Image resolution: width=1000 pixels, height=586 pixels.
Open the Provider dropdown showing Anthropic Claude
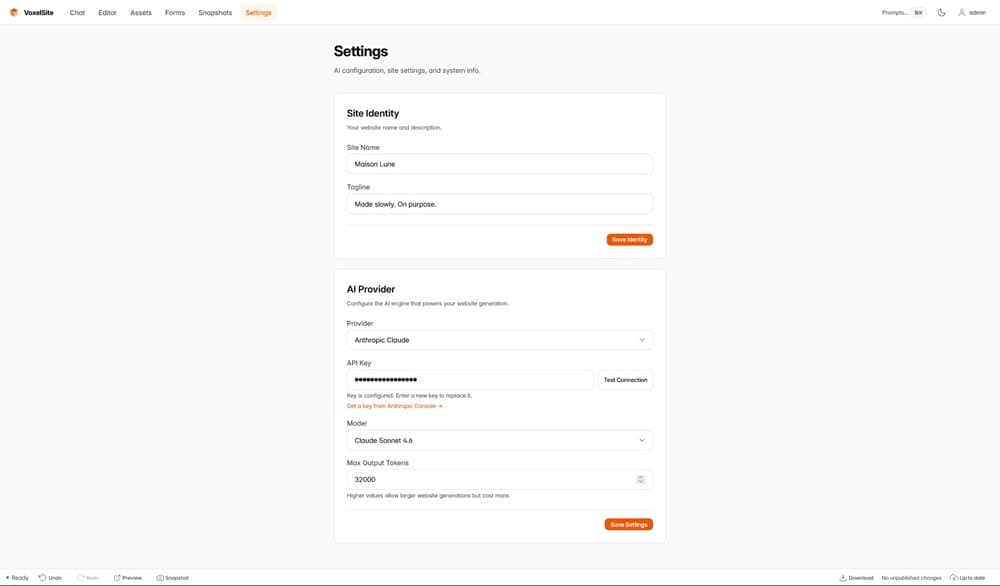(x=499, y=340)
